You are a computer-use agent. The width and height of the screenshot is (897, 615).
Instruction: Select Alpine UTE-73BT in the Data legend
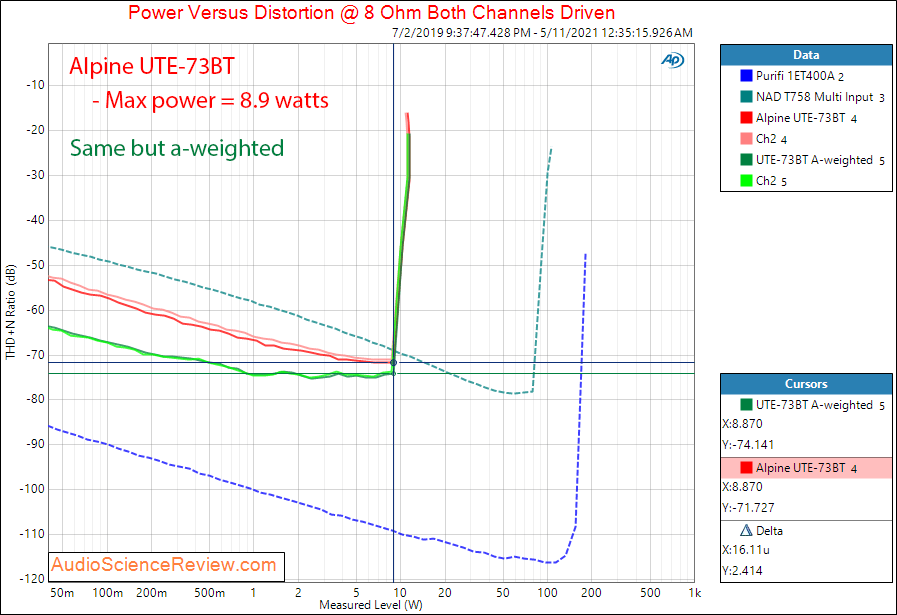point(806,118)
